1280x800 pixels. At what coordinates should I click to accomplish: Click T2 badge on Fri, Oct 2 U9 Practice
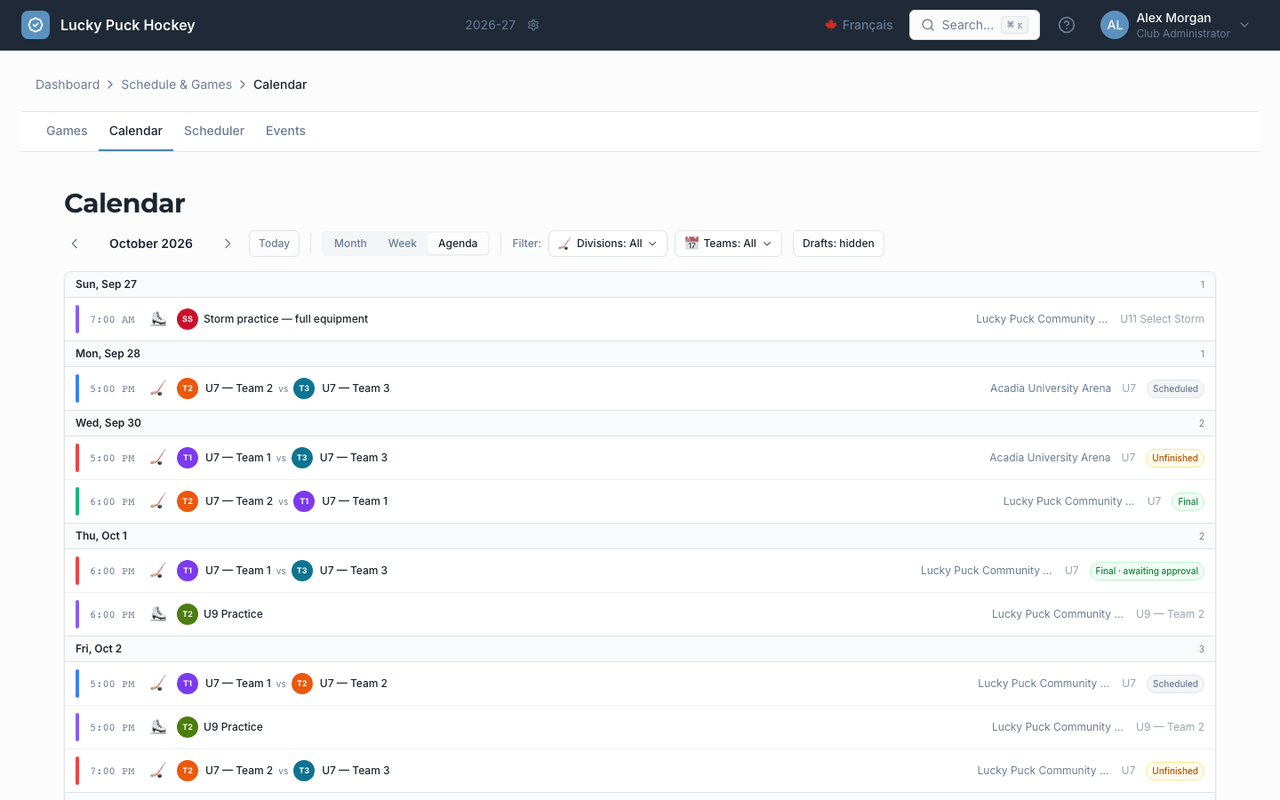click(x=187, y=727)
